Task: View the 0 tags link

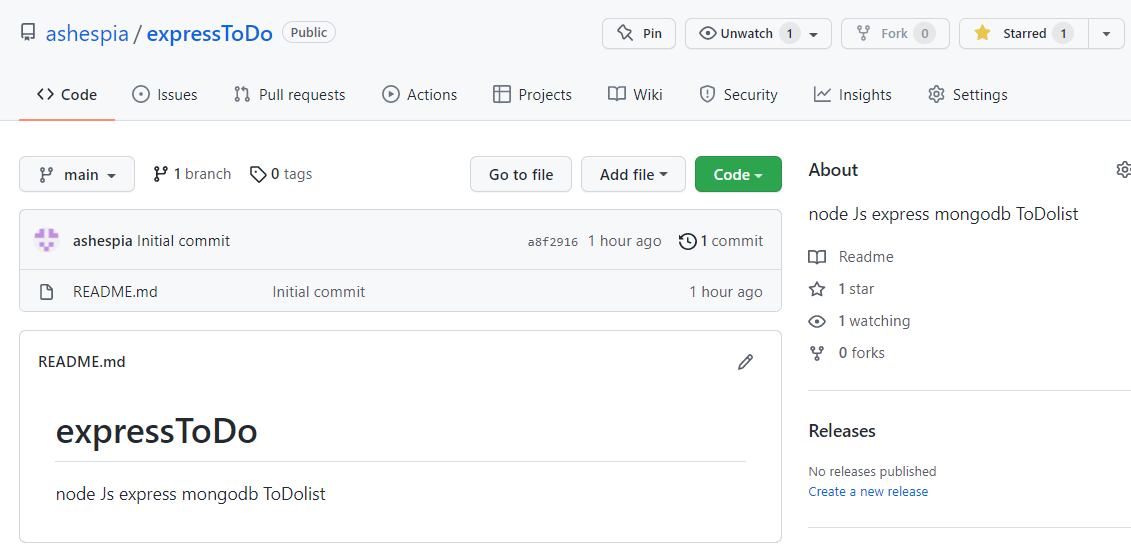Action: [281, 174]
